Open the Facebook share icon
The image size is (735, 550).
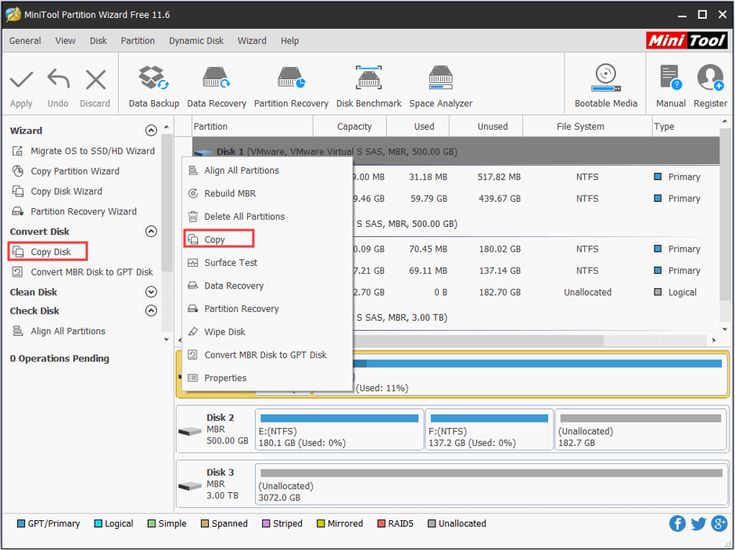point(677,523)
